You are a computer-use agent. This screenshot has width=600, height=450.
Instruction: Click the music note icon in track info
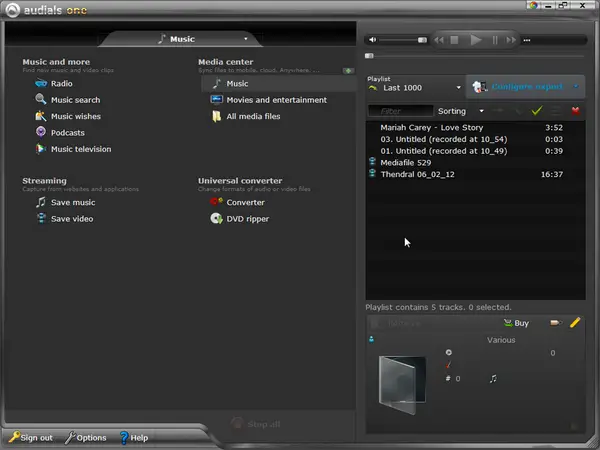pos(493,378)
